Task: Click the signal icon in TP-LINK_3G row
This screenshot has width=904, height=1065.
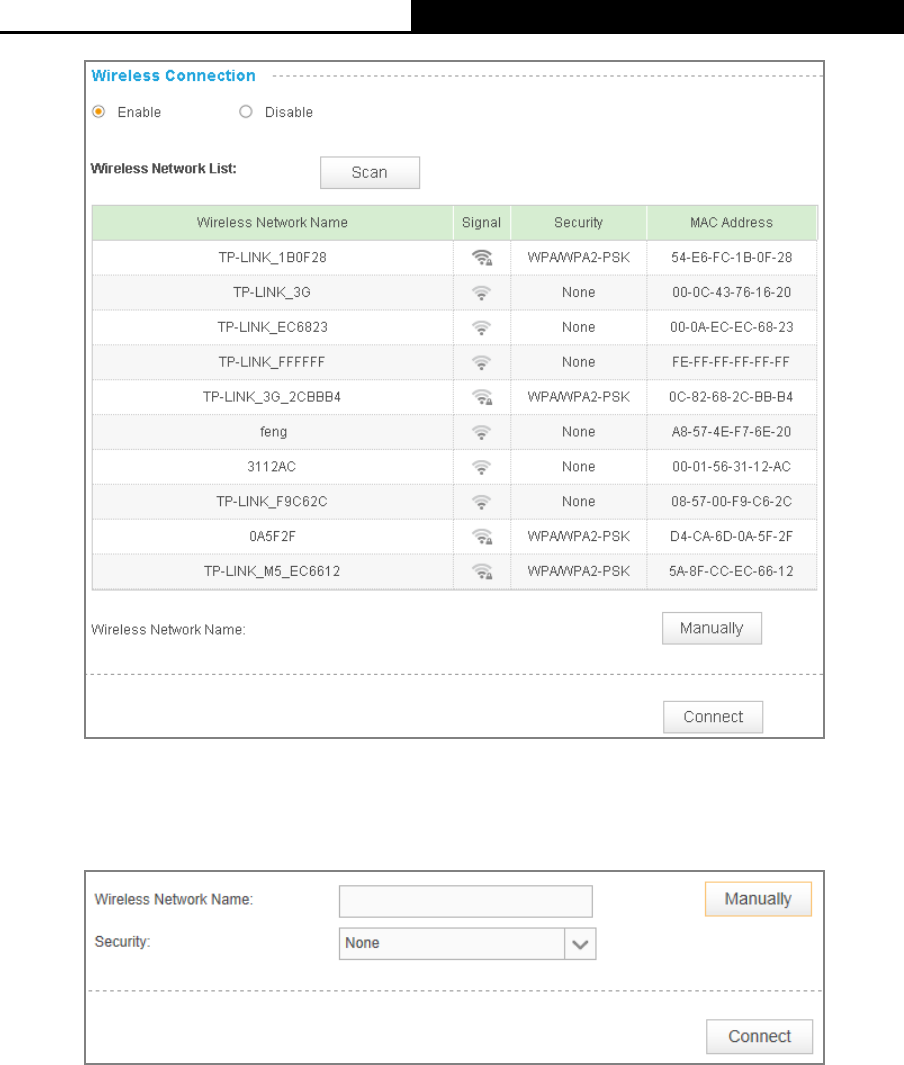Action: [x=481, y=293]
